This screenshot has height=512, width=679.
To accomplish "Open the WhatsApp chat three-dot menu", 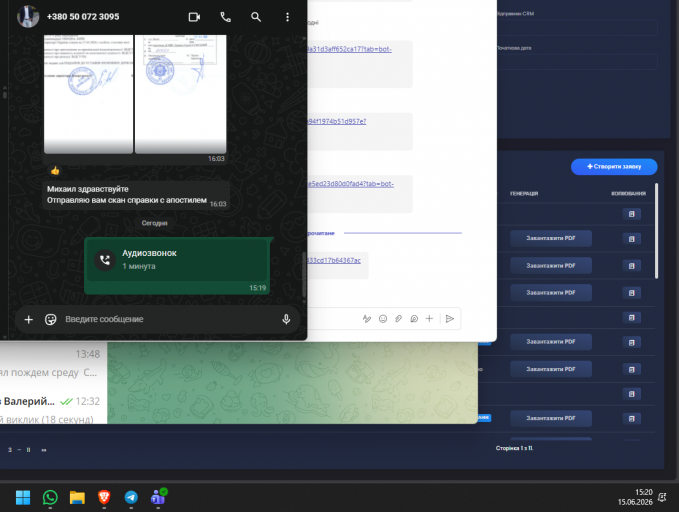I will tap(287, 17).
